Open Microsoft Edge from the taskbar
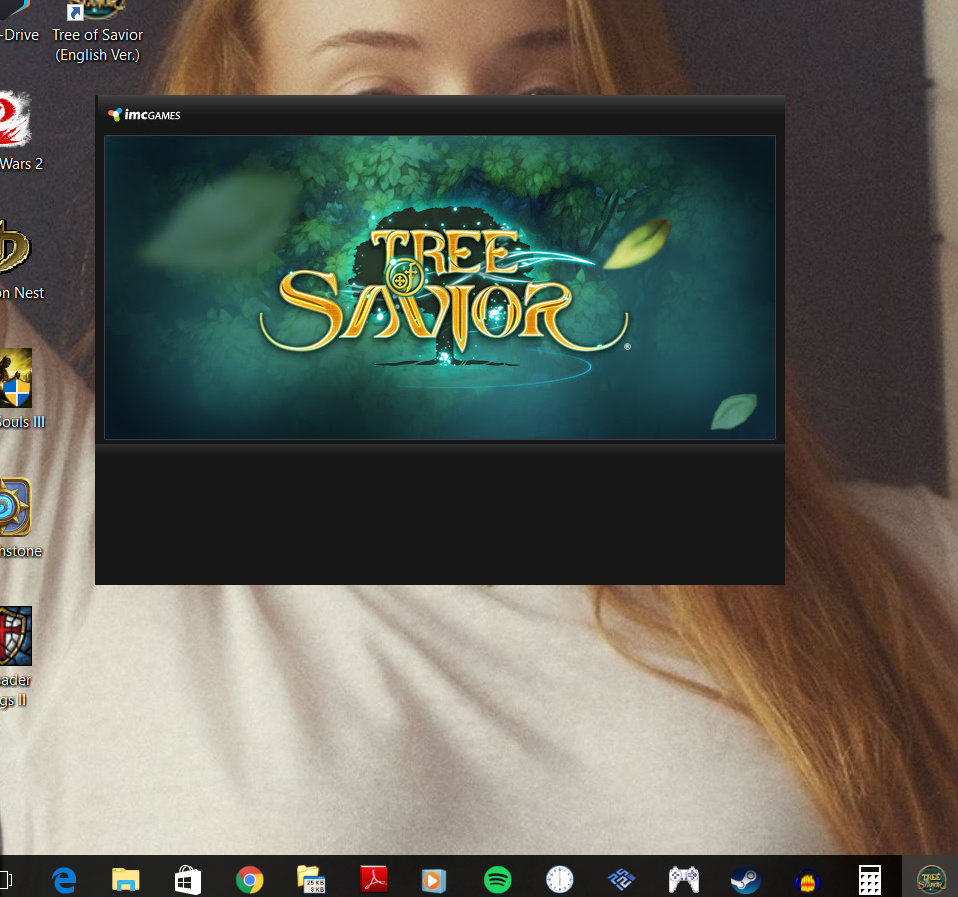Screen dimensions: 958x897 (x=65, y=879)
